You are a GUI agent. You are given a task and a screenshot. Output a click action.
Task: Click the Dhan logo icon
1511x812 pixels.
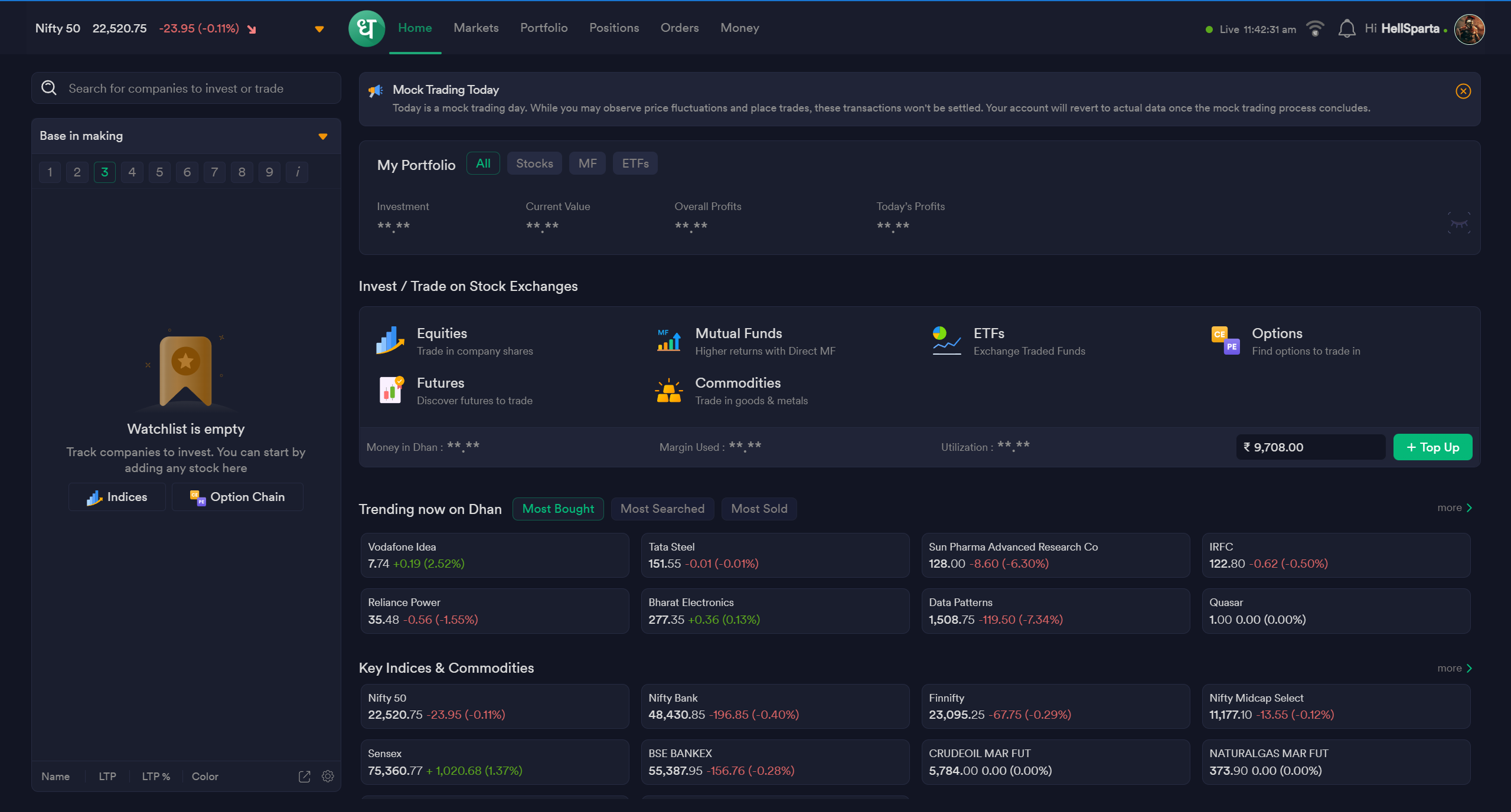[366, 28]
